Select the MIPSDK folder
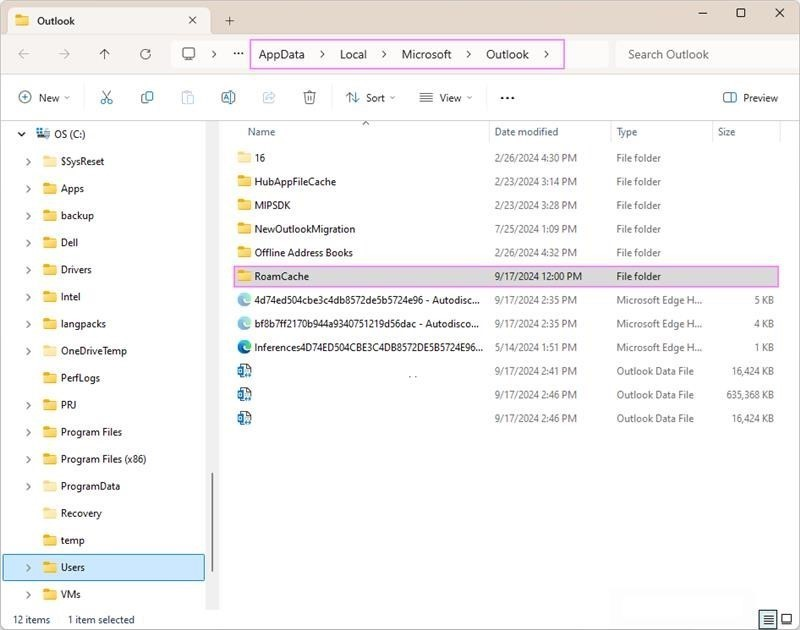 [506, 205]
